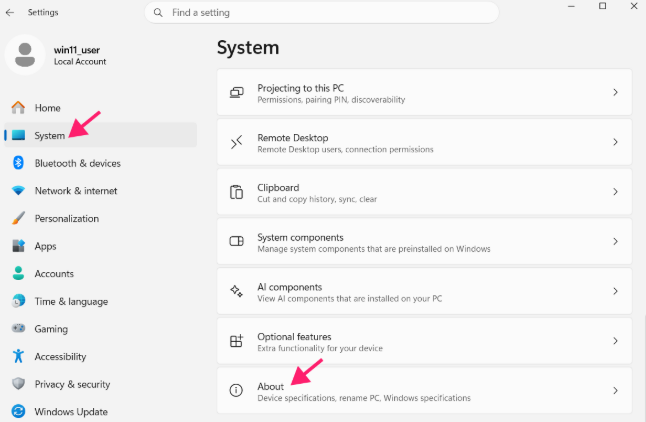
Task: Click the System monitor icon
Action: [x=19, y=135]
